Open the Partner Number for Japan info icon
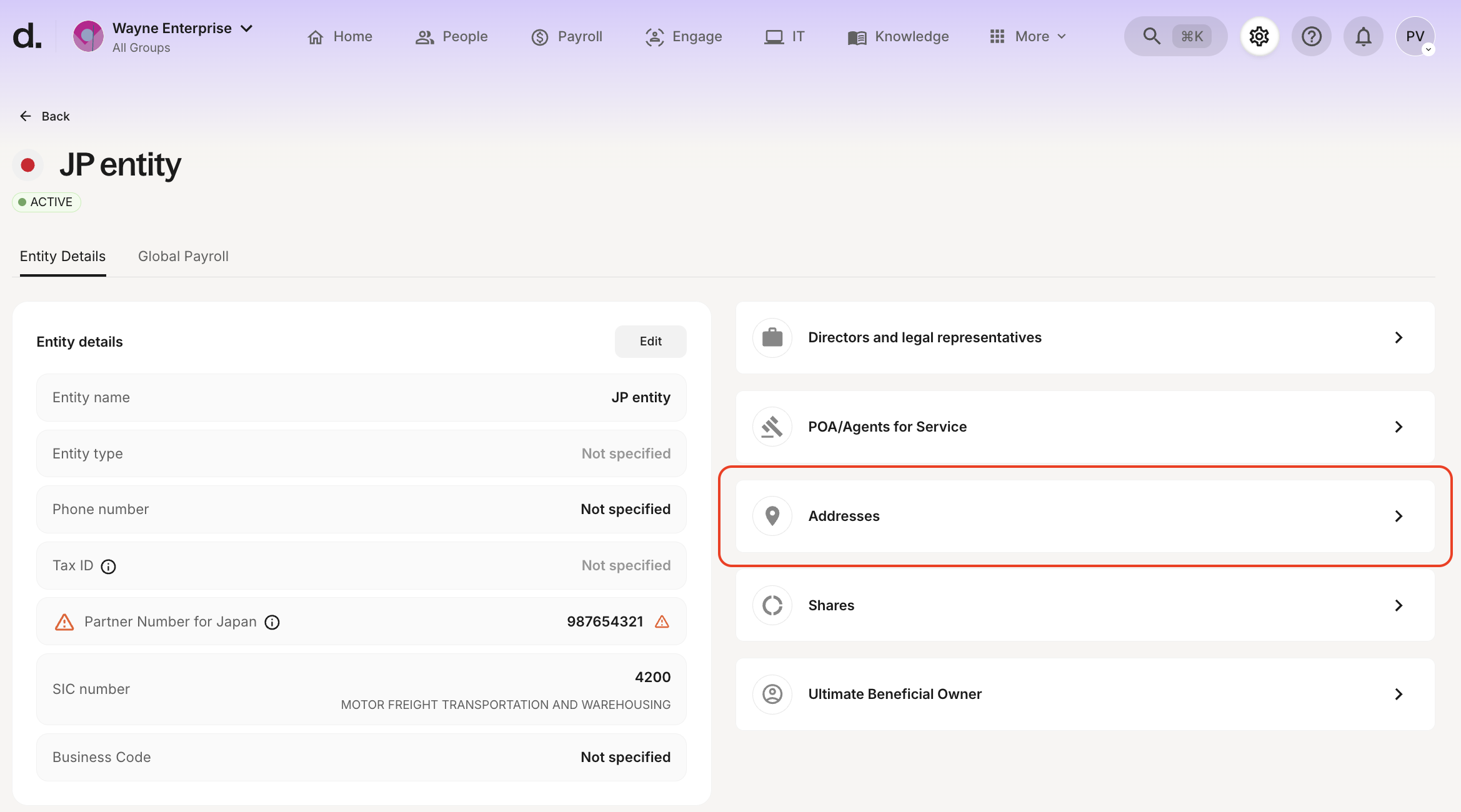This screenshot has width=1461, height=812. (272, 622)
